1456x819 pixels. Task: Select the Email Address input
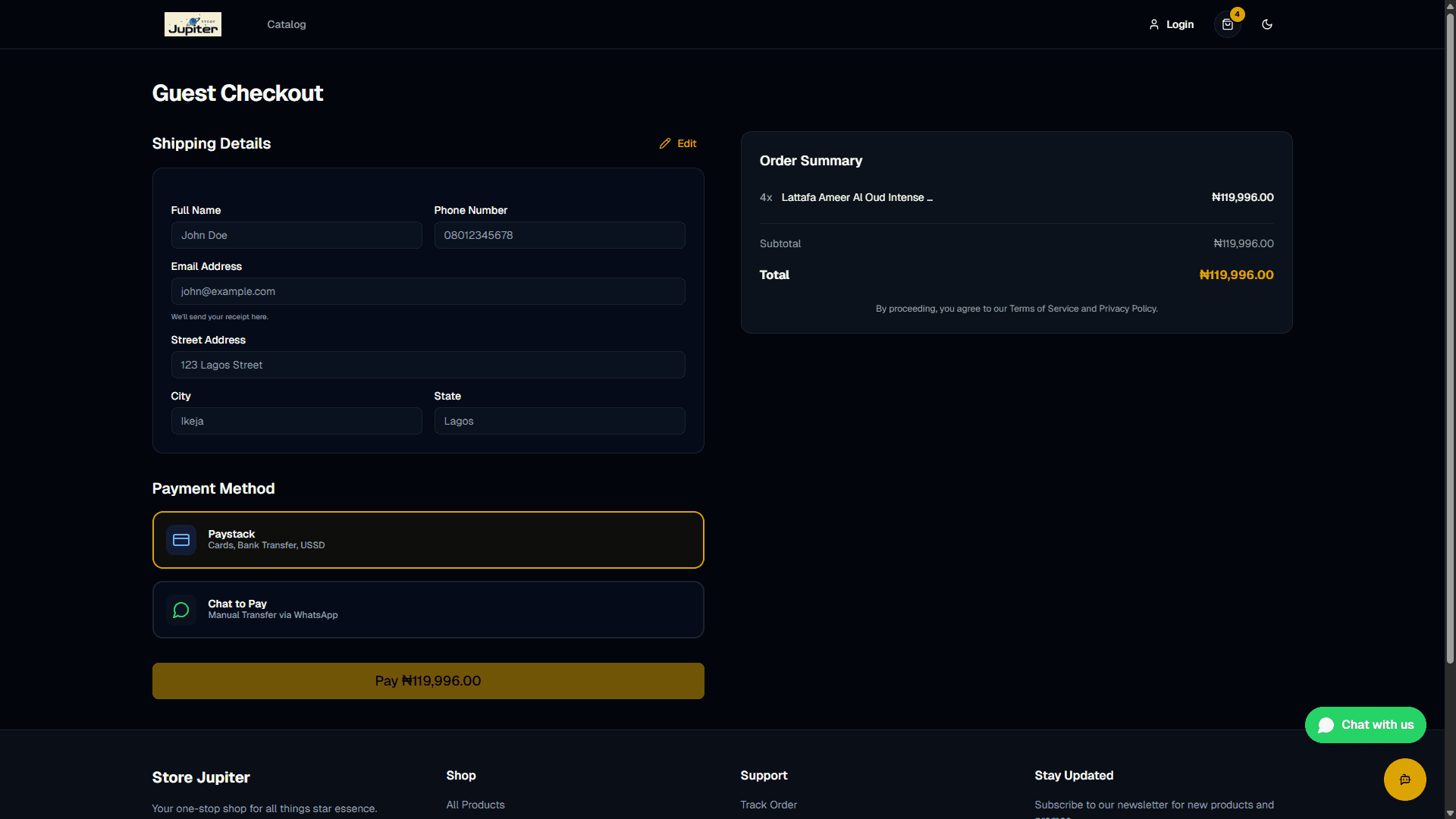[x=428, y=291]
